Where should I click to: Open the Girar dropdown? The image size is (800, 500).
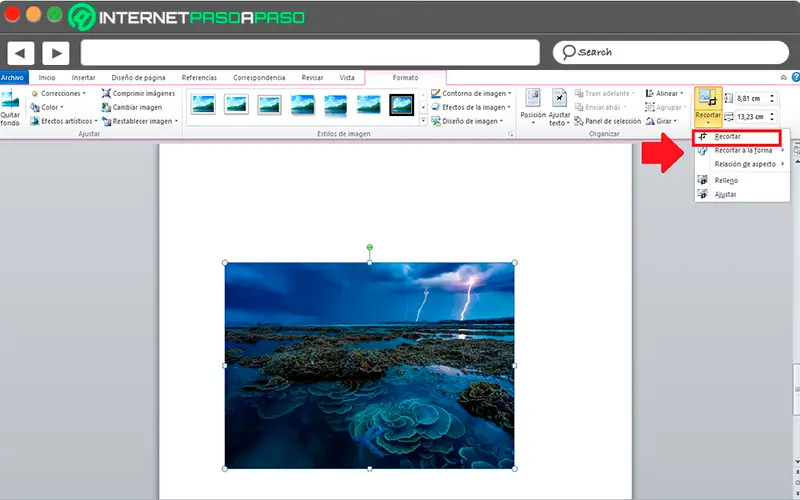point(661,121)
